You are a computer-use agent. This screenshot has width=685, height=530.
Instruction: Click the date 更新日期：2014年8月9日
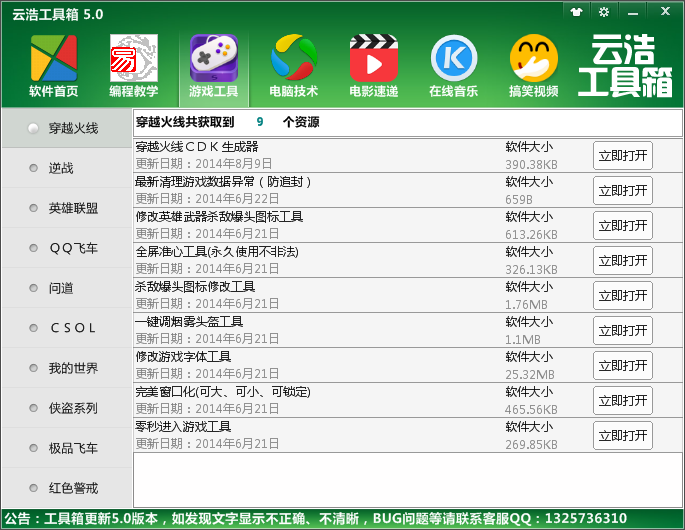[204, 164]
